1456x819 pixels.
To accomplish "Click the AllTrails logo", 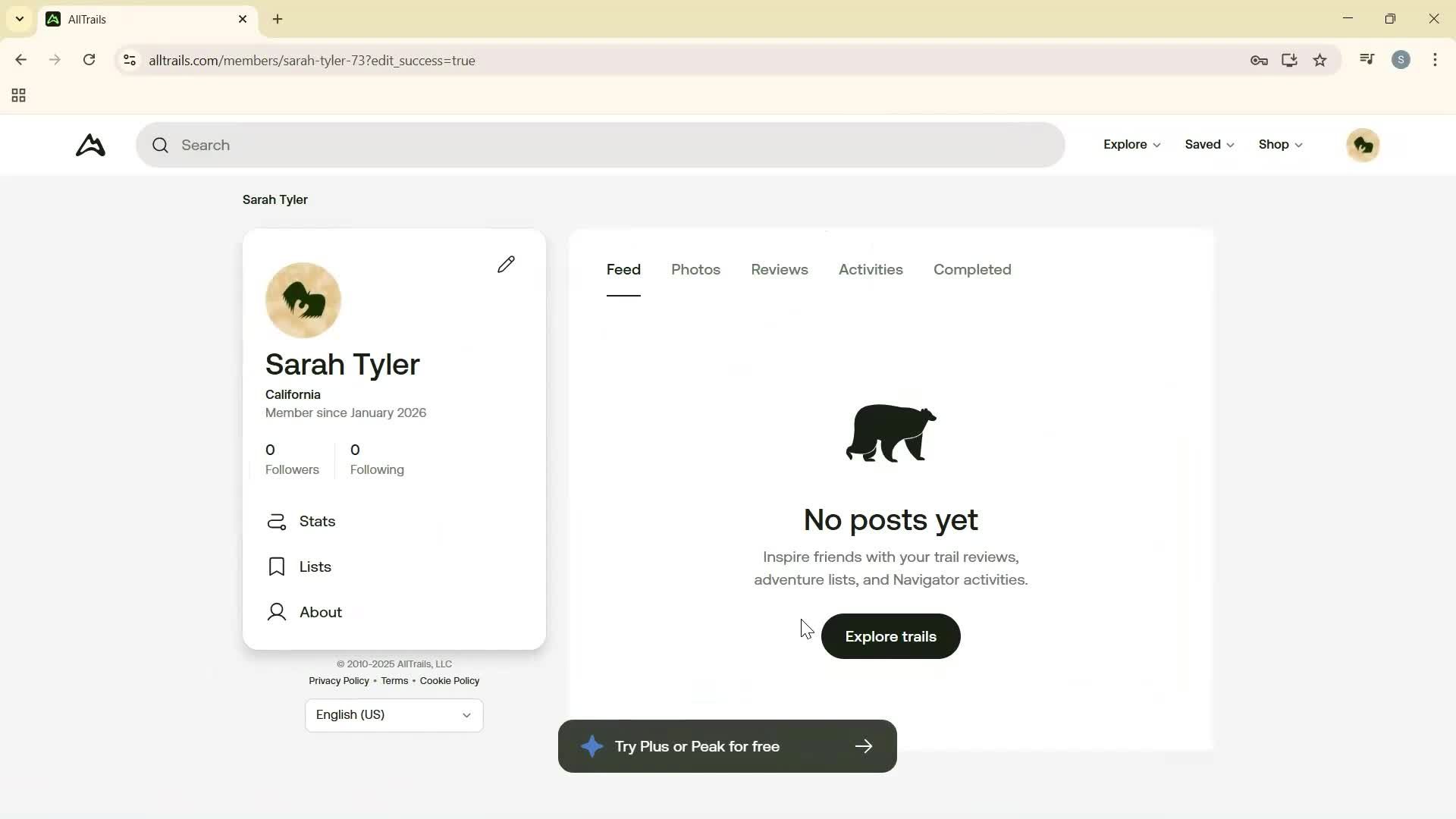I will pos(89,145).
